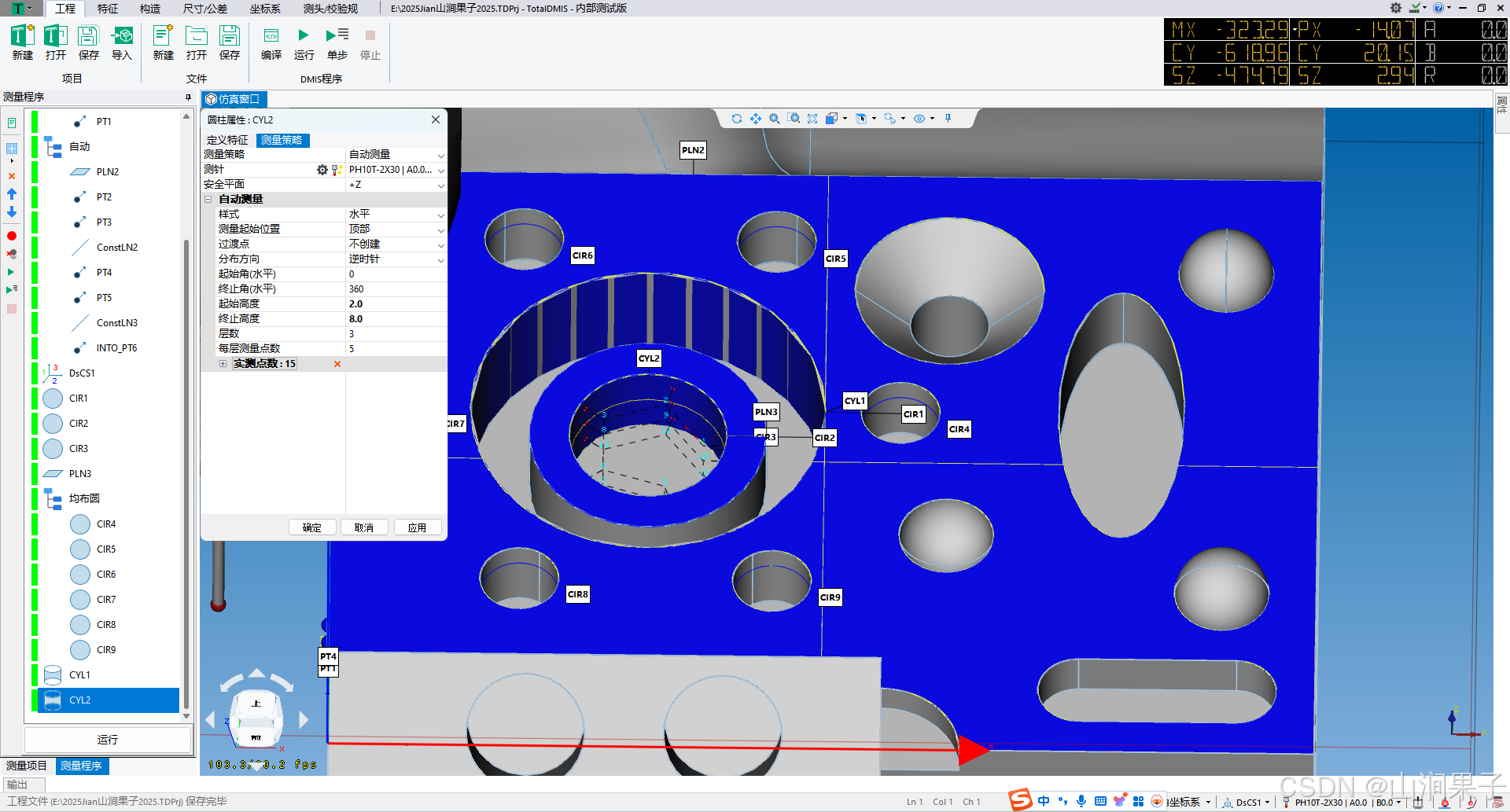Edit the 终止角(水平) value 360
The width and height of the screenshot is (1510, 812).
point(396,289)
